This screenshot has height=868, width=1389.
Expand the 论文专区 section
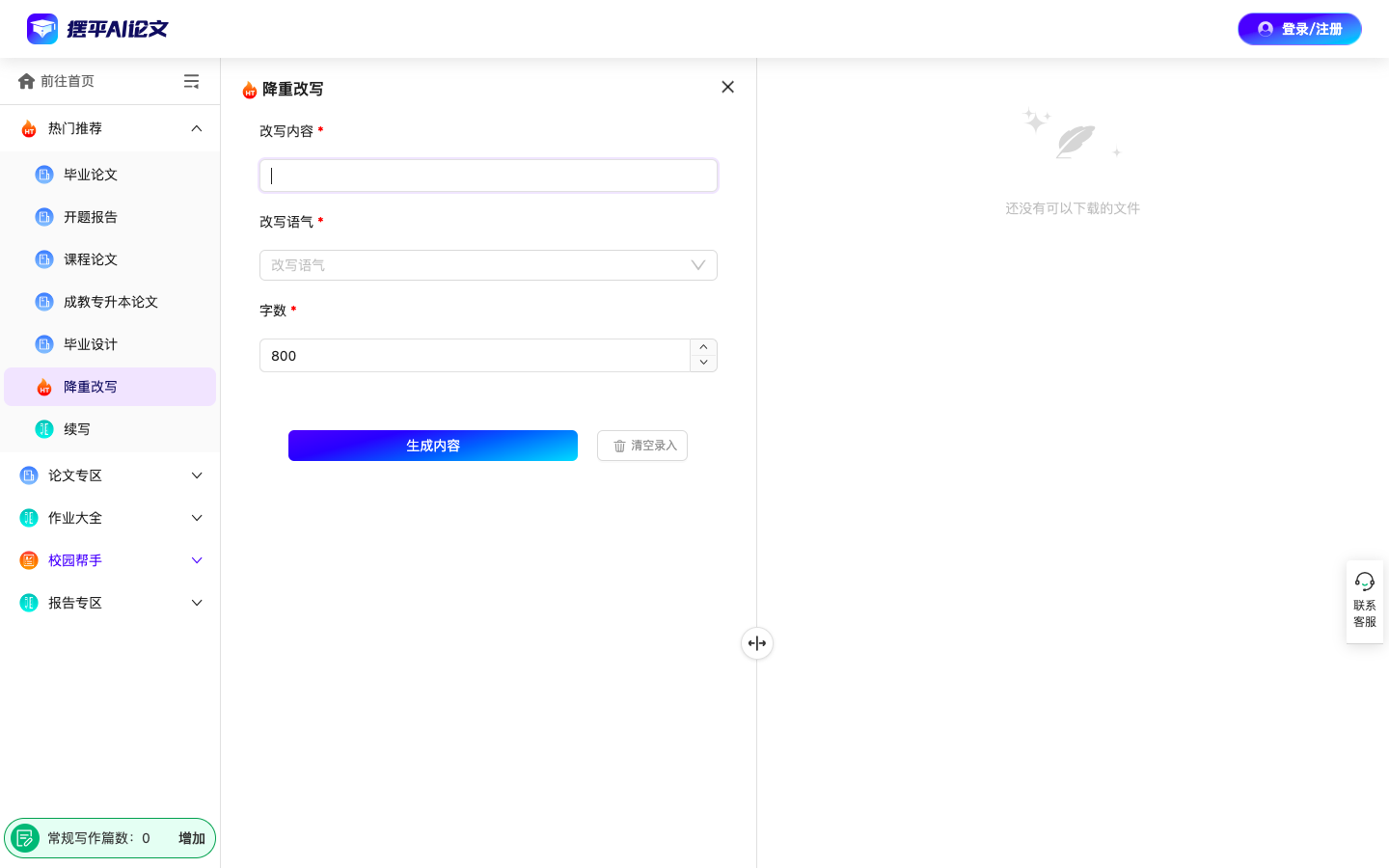(x=197, y=475)
